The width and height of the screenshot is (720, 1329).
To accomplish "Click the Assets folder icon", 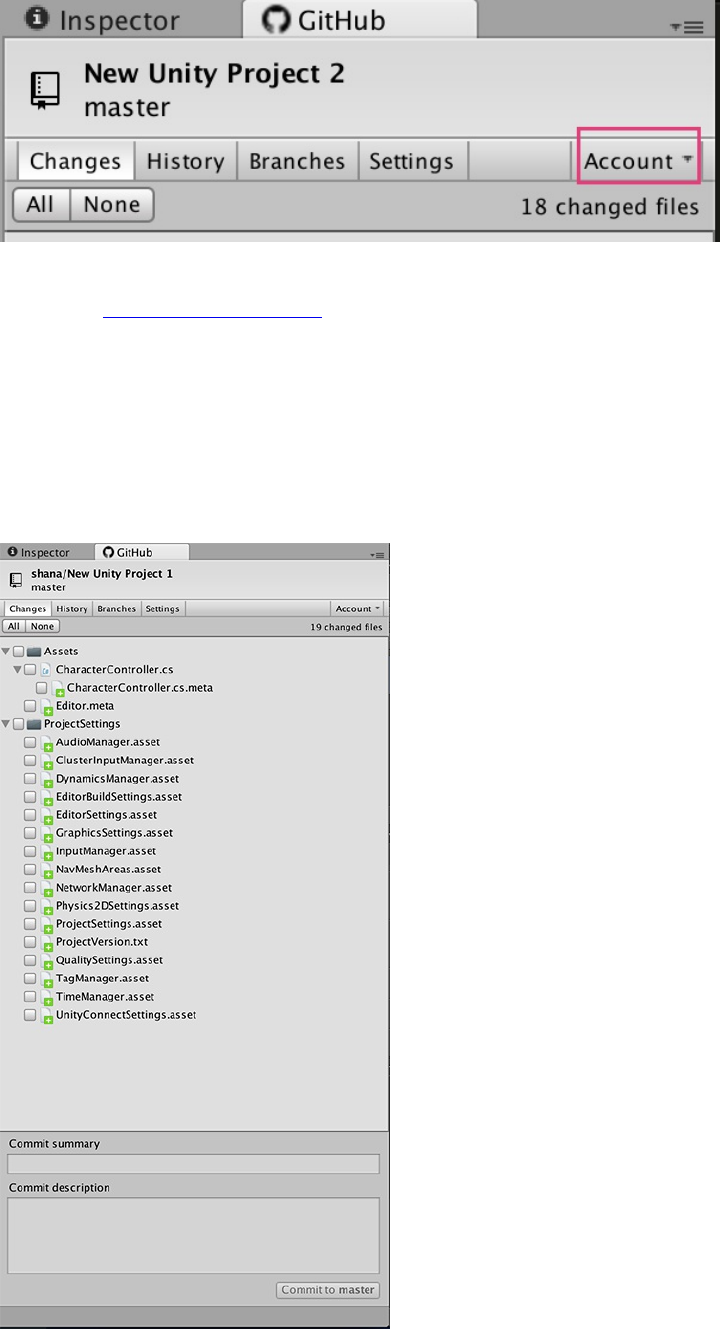I will (34, 651).
